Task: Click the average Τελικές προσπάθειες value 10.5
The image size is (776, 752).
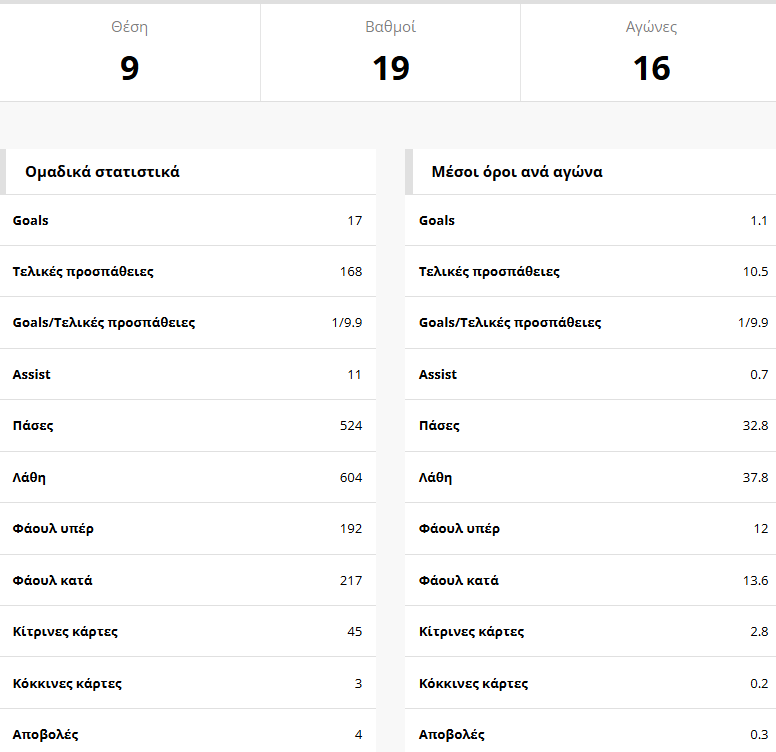Action: point(755,272)
